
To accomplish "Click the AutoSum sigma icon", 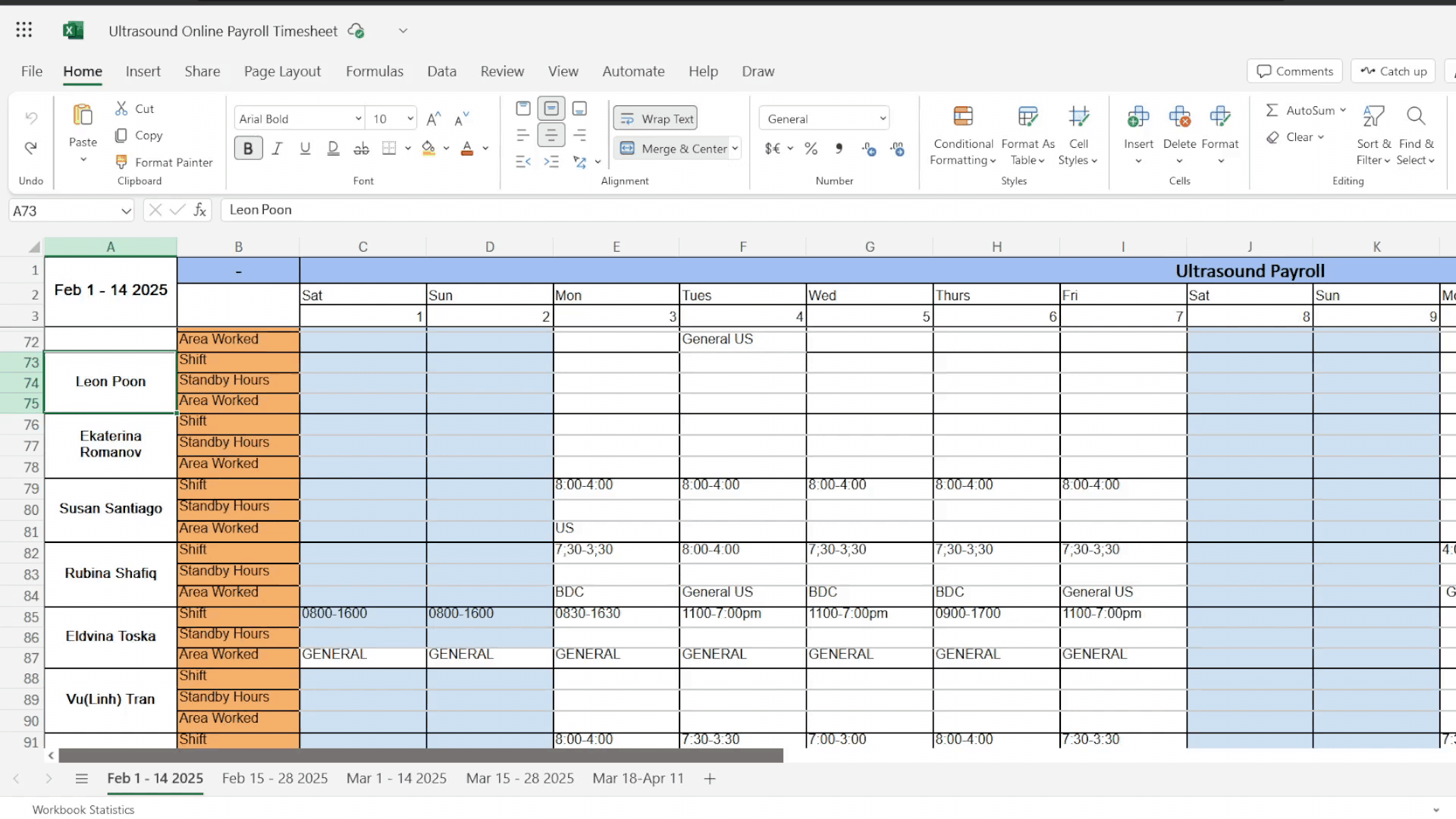I will (x=1272, y=111).
